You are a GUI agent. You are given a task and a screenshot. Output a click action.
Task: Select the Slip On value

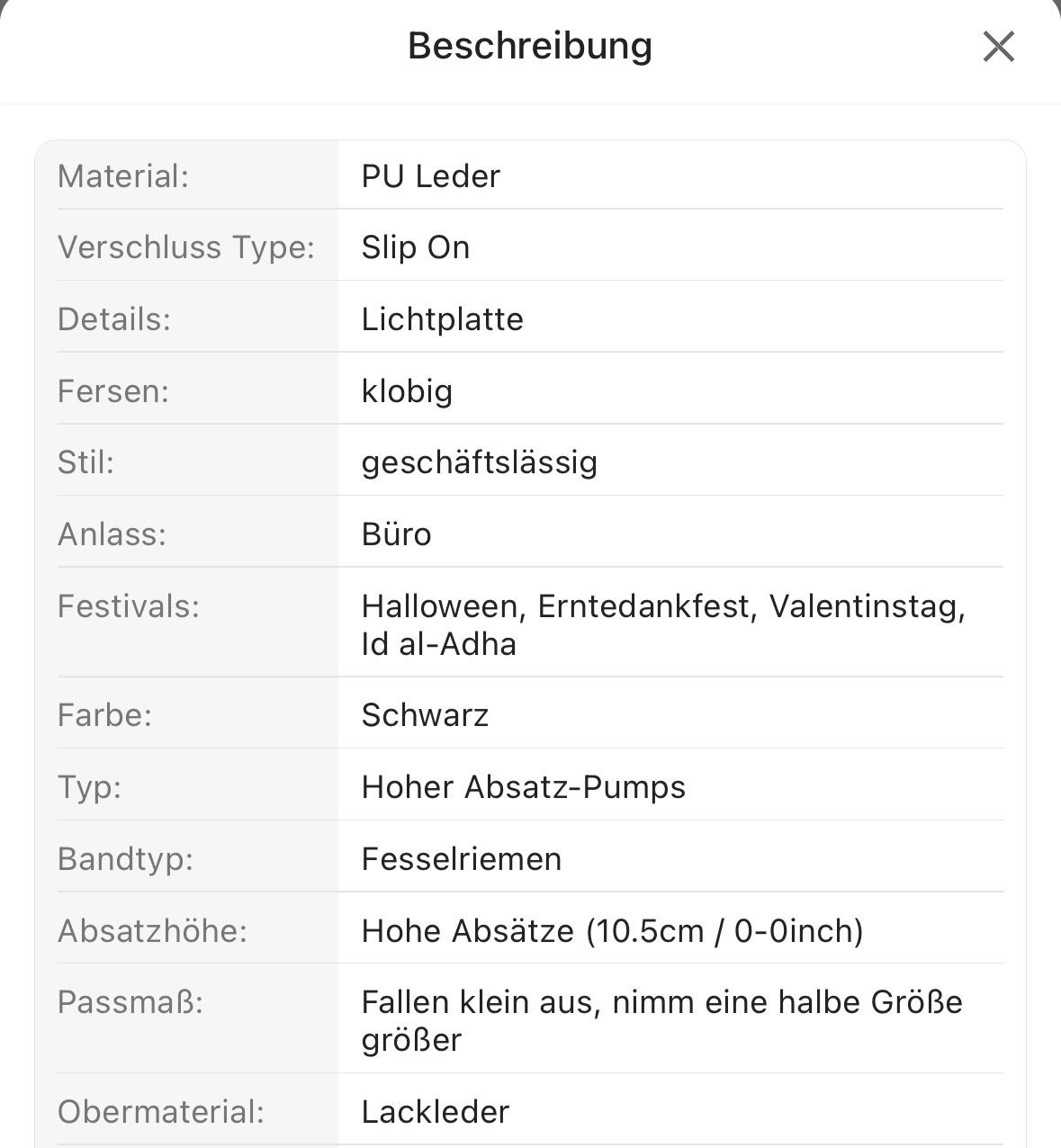[415, 247]
